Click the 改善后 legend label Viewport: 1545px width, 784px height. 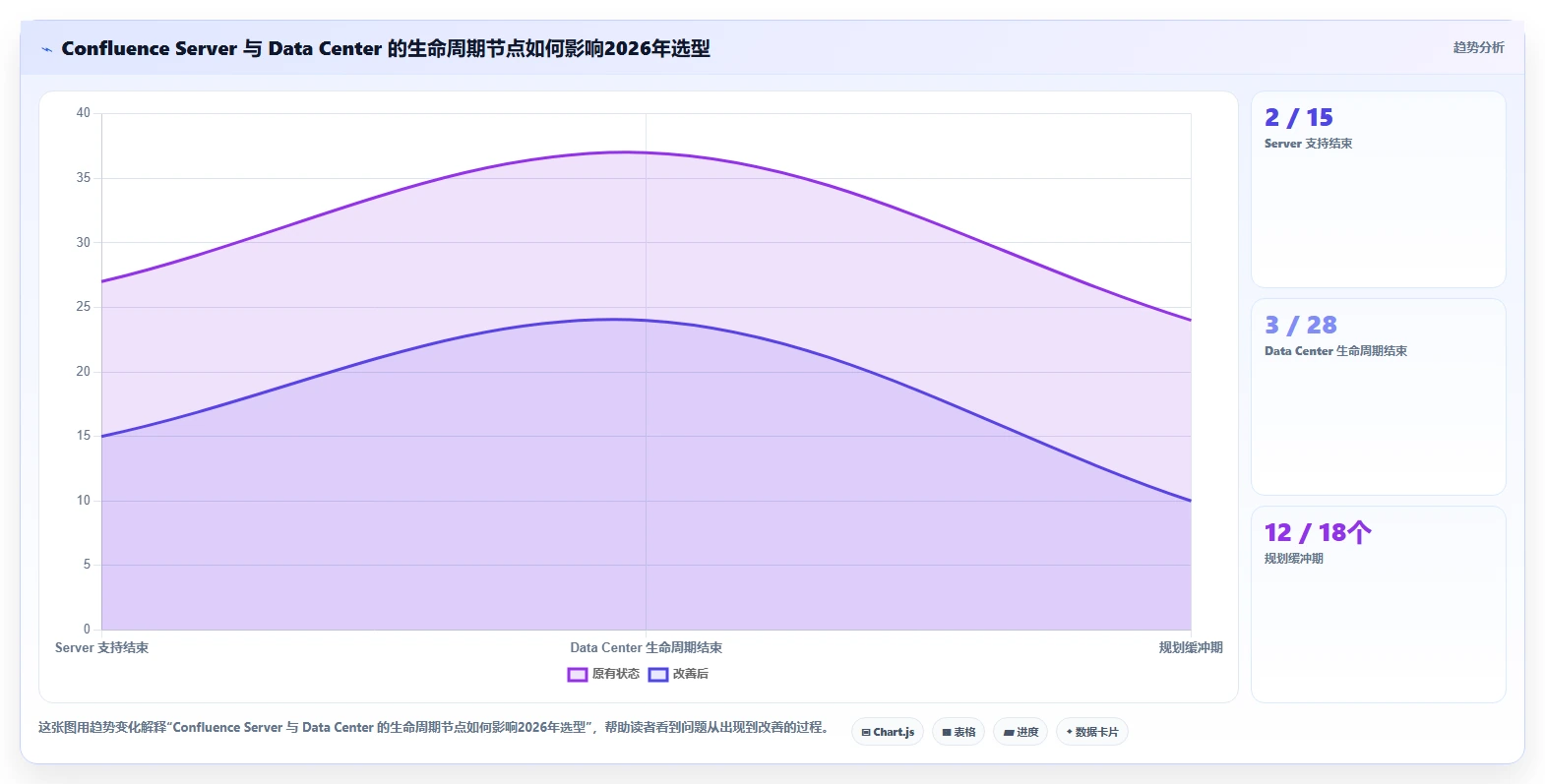(x=691, y=674)
